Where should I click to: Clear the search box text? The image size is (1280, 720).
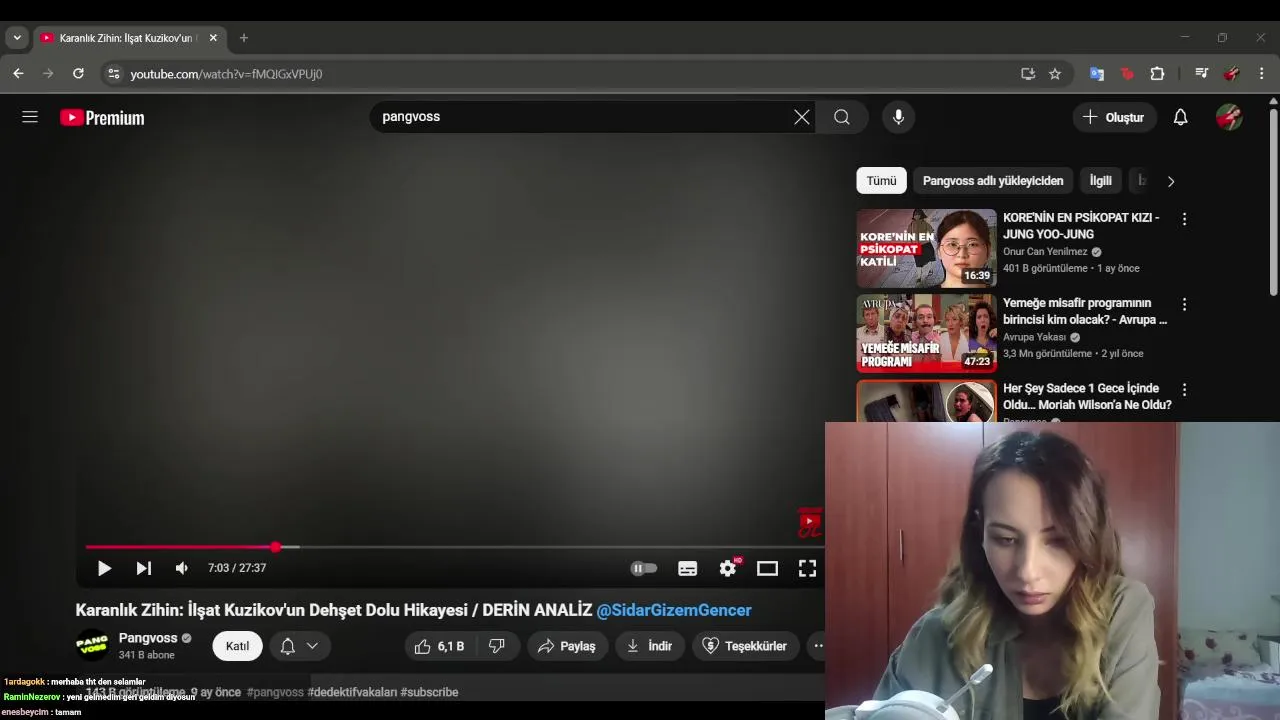tap(802, 117)
